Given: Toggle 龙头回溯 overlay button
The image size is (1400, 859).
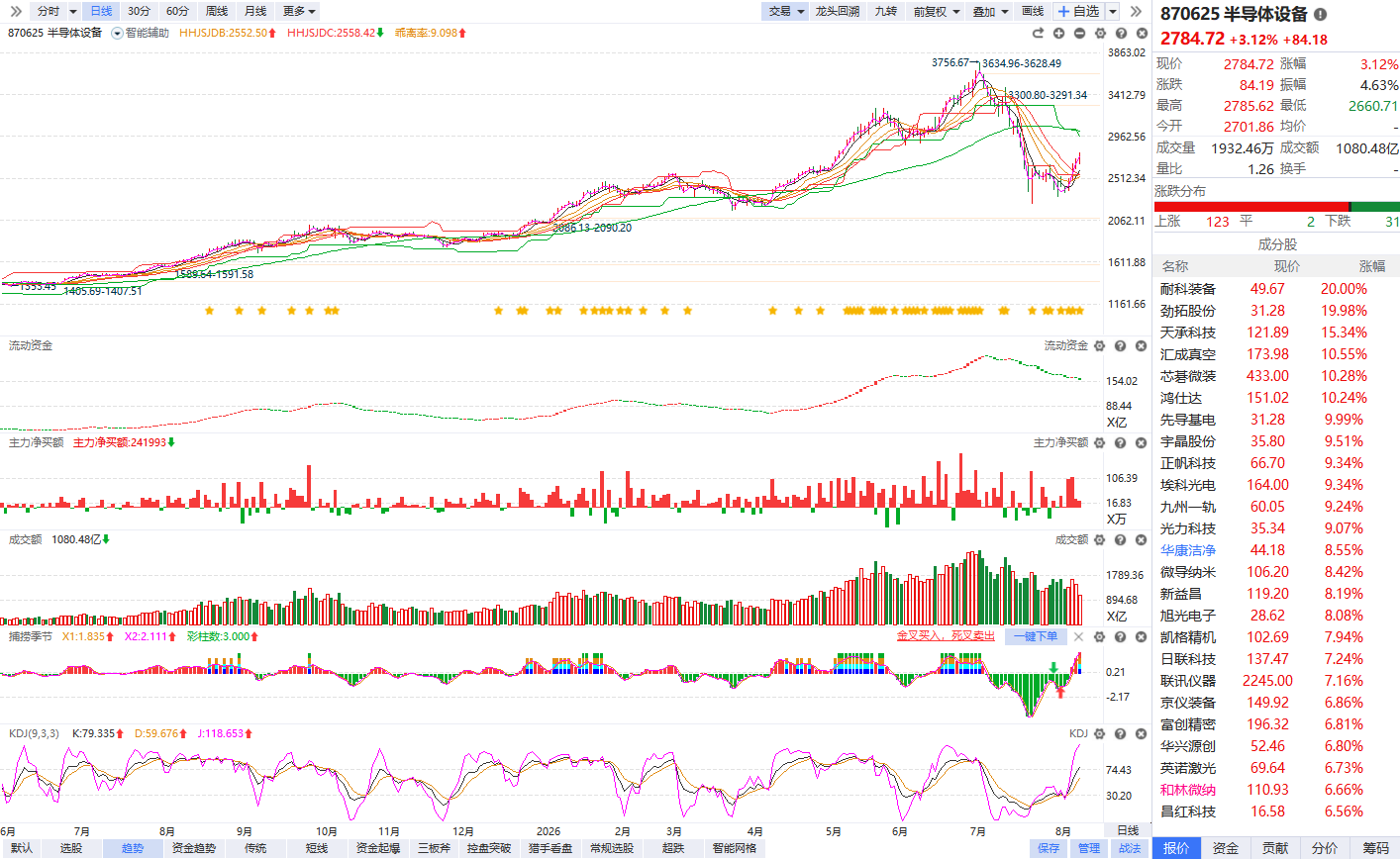Looking at the screenshot, I should pos(838,11).
